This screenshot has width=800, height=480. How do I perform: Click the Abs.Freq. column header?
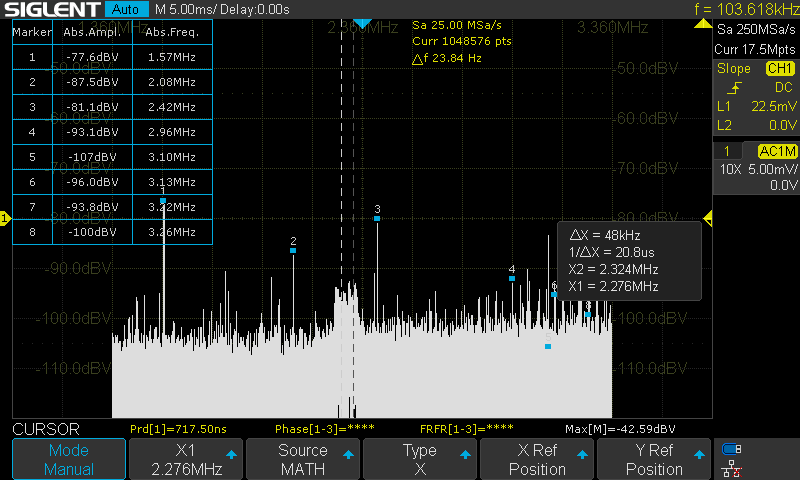coord(172,32)
